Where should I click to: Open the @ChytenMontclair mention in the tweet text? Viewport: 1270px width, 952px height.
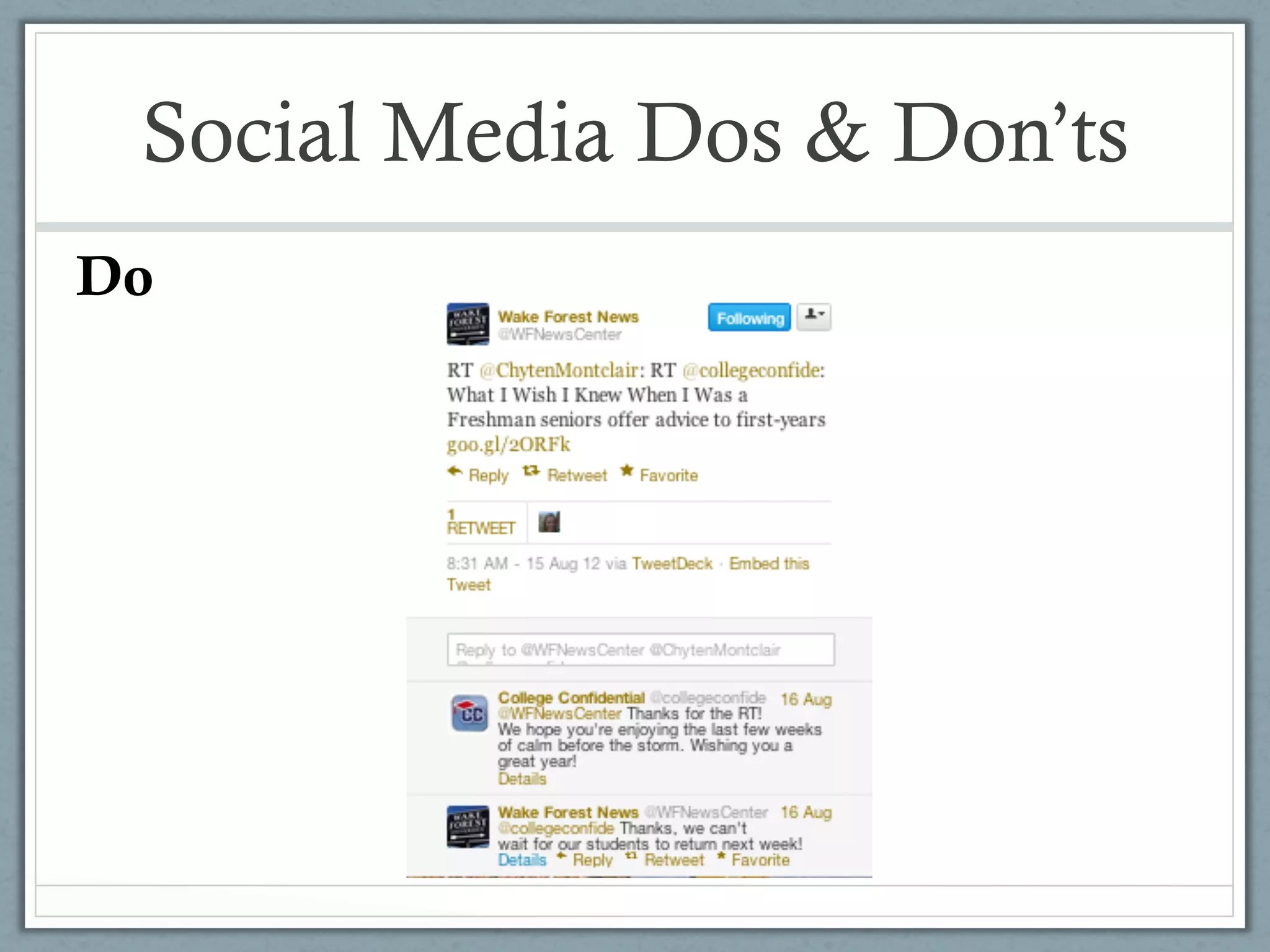point(559,370)
